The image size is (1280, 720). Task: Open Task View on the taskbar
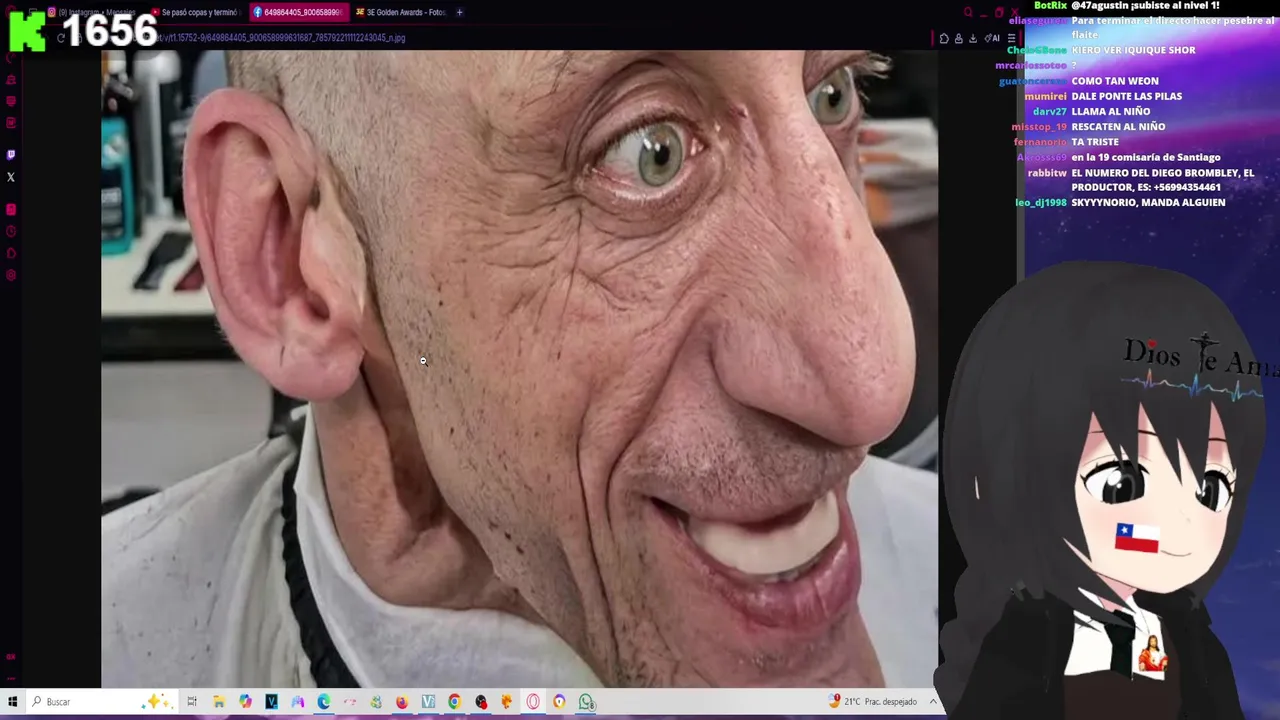tap(192, 702)
